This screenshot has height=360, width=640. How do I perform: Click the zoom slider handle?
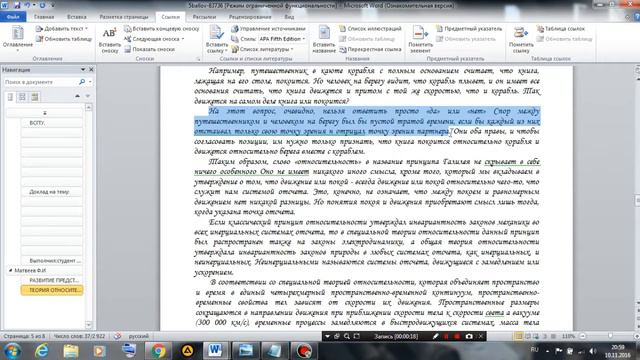(610, 336)
